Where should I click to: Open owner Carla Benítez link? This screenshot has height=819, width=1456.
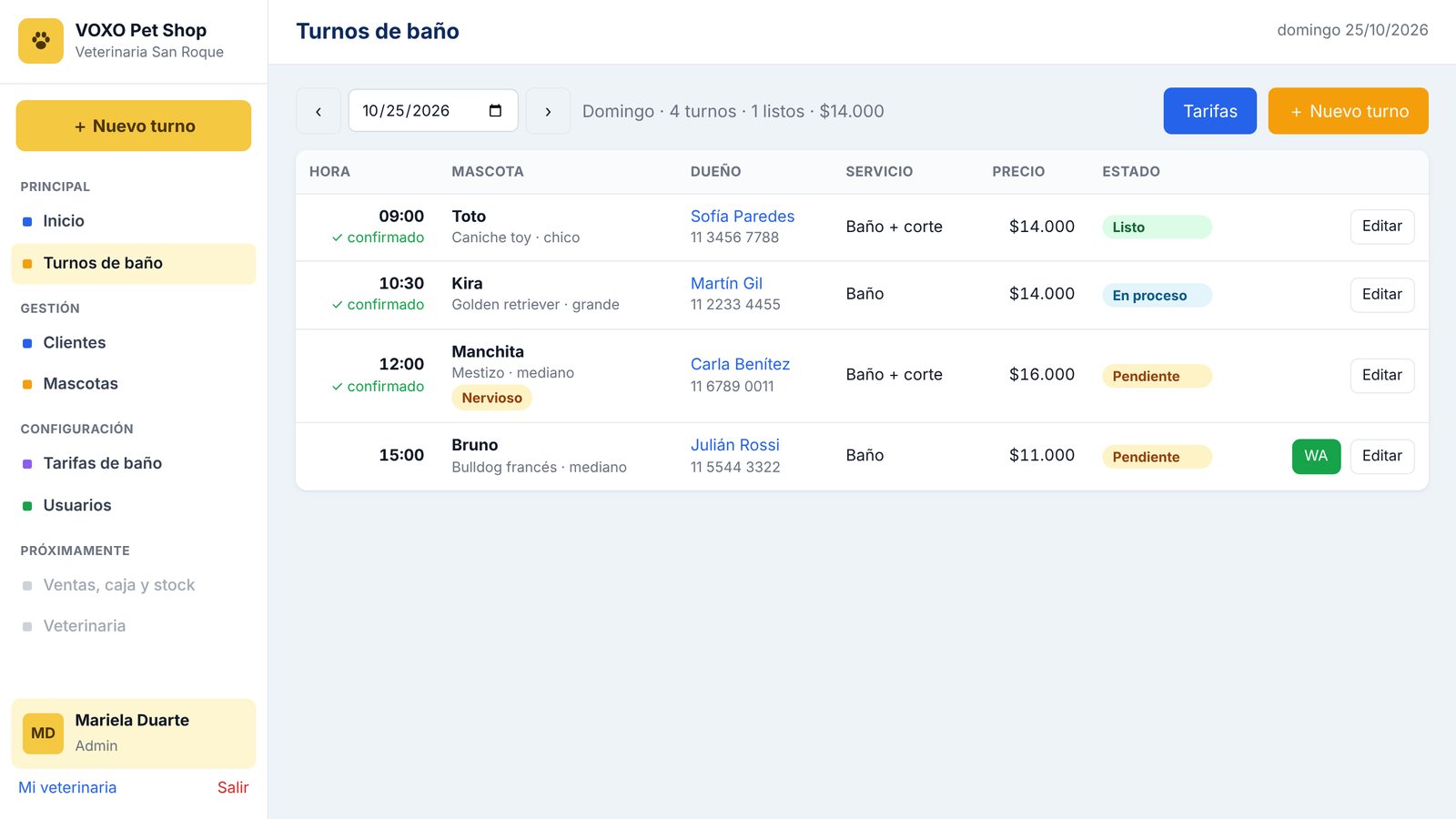(x=740, y=364)
